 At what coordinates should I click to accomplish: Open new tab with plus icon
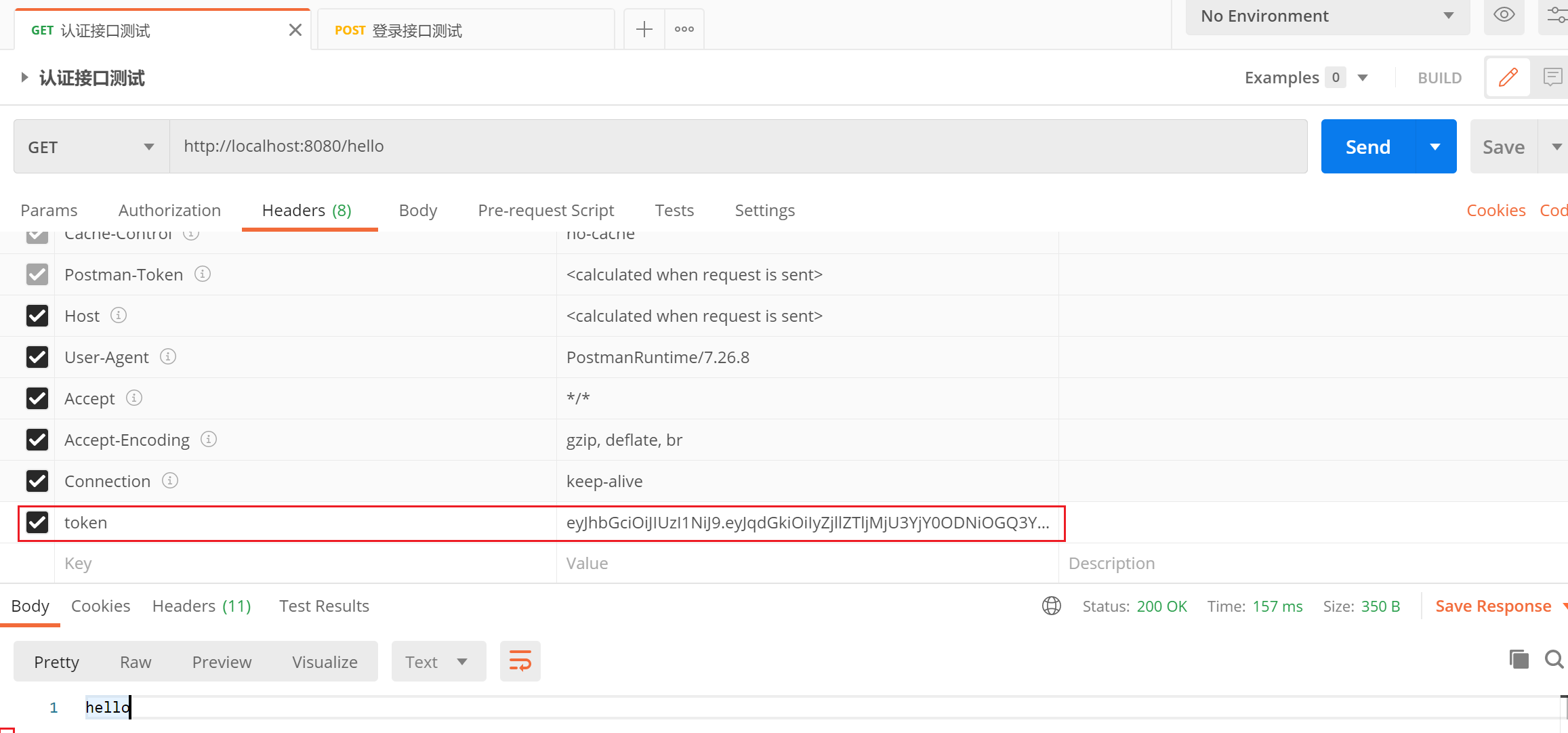tap(644, 29)
